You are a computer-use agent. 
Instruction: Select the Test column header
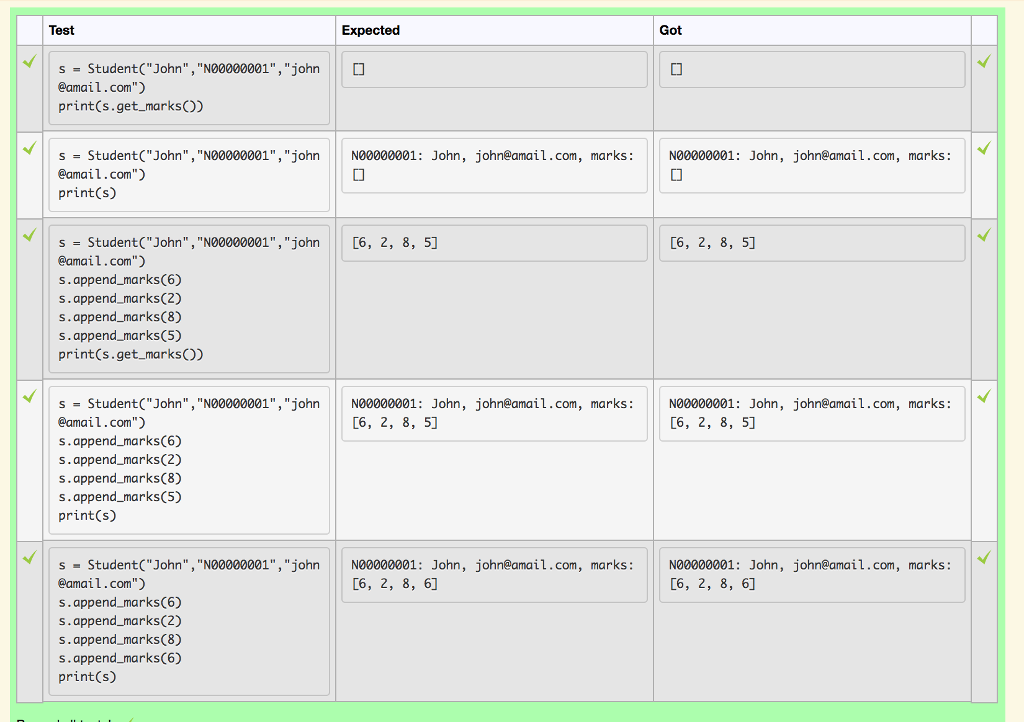click(x=61, y=30)
